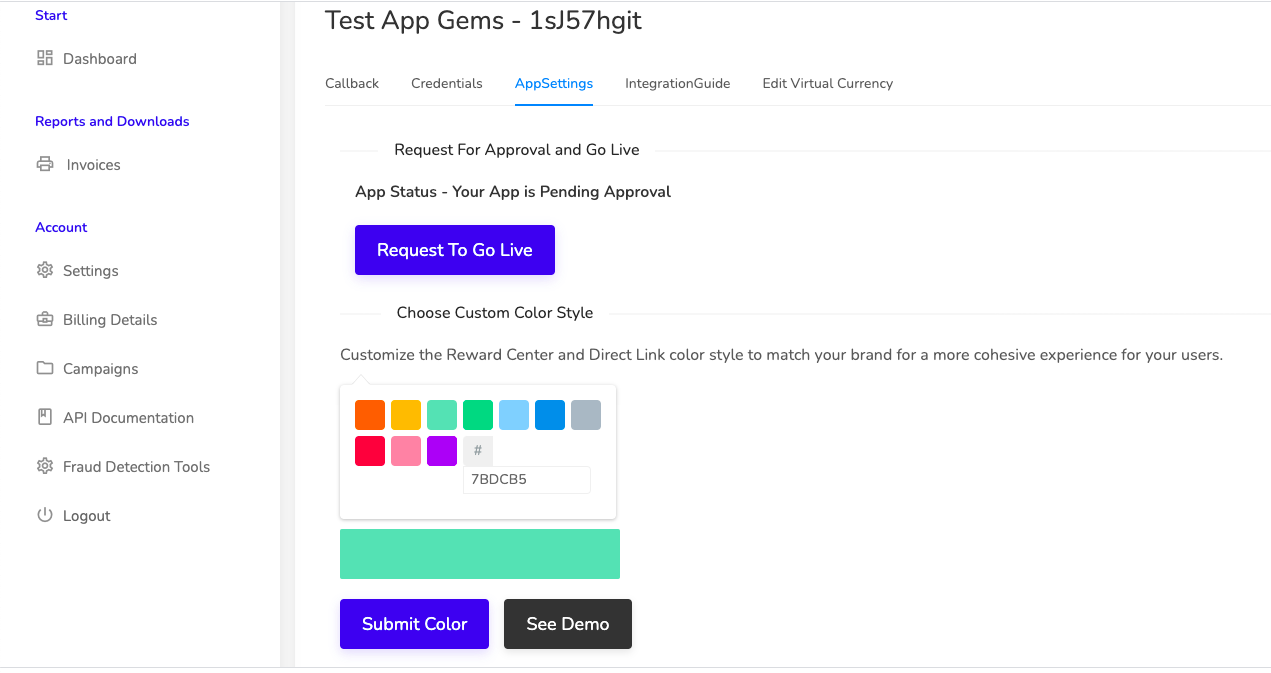Select the gray color swatch
The image size is (1271, 673).
(586, 415)
